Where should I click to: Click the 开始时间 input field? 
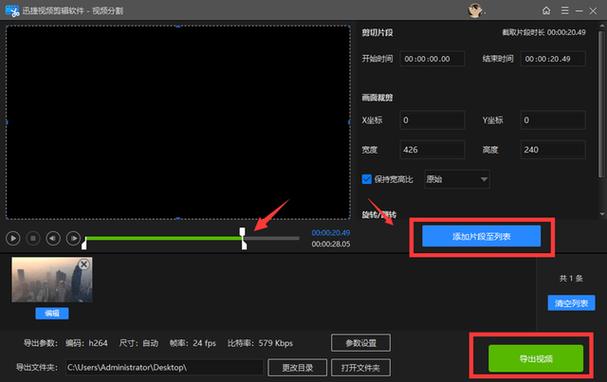tap(432, 59)
